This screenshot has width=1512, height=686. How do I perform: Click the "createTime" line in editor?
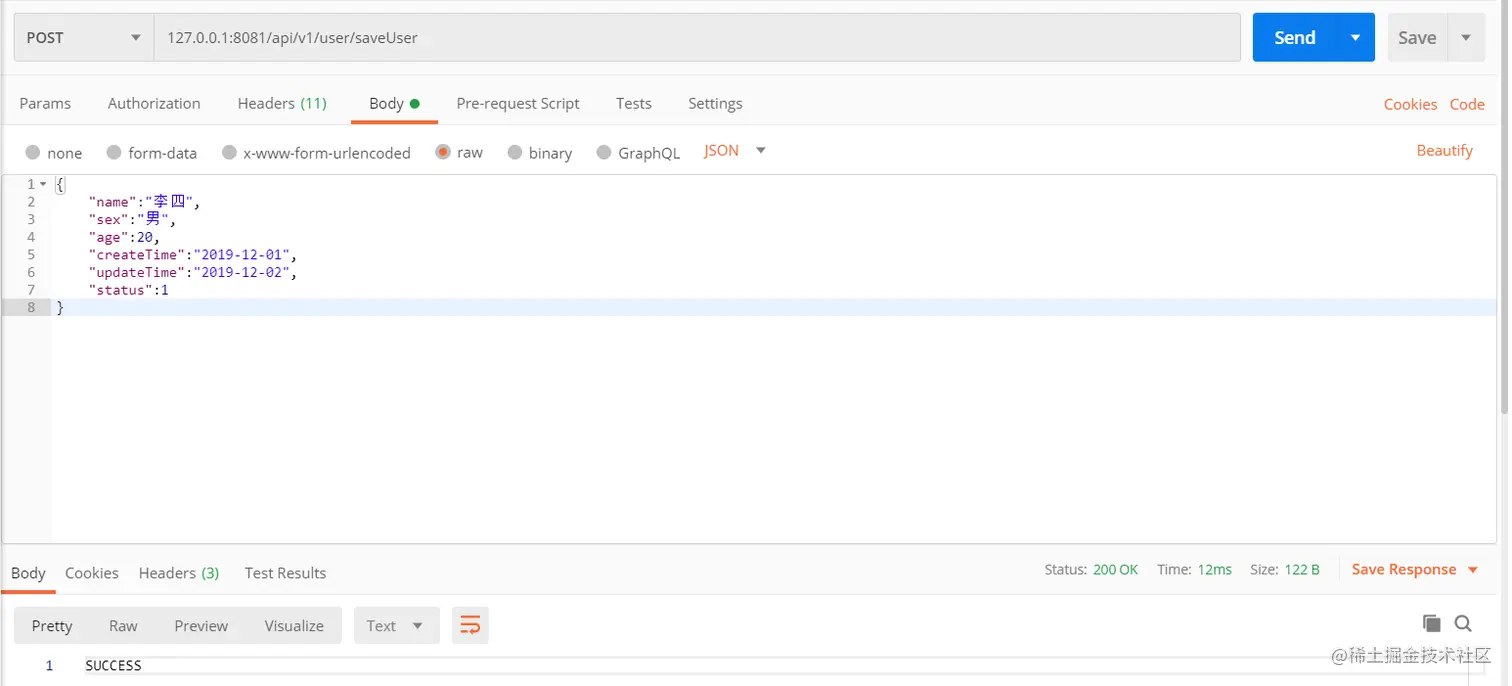193,254
